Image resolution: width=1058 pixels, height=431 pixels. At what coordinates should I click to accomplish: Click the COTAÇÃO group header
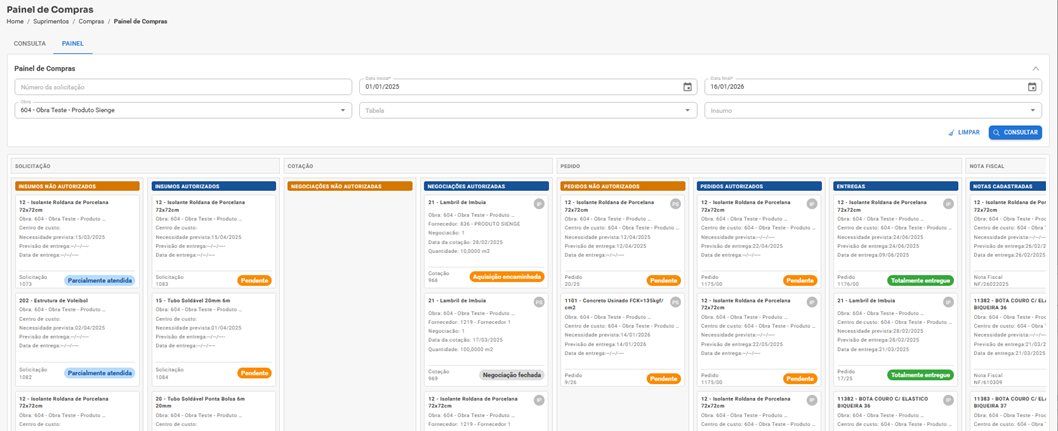pos(417,165)
